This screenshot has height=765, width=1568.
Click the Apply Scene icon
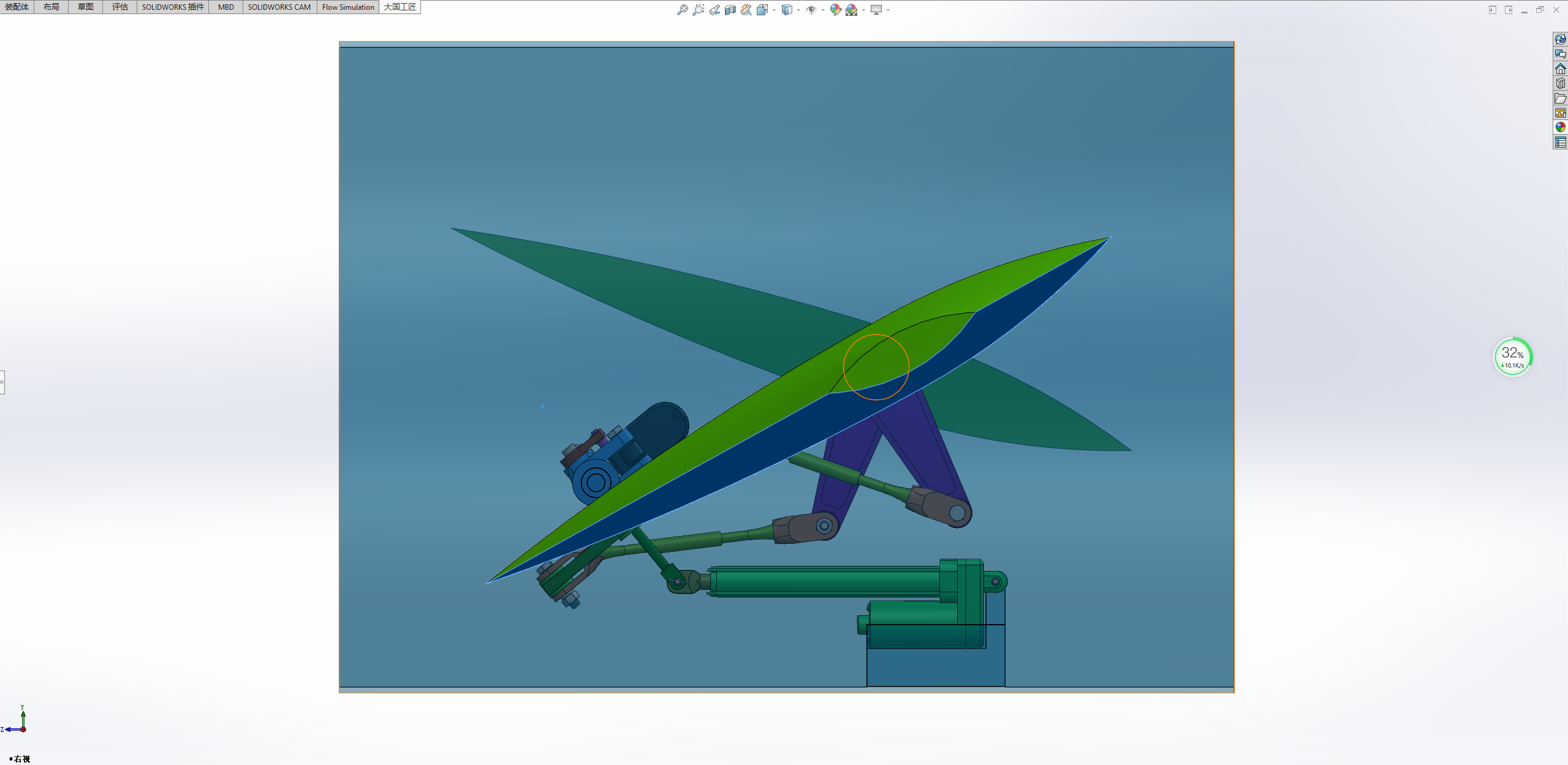tap(851, 10)
